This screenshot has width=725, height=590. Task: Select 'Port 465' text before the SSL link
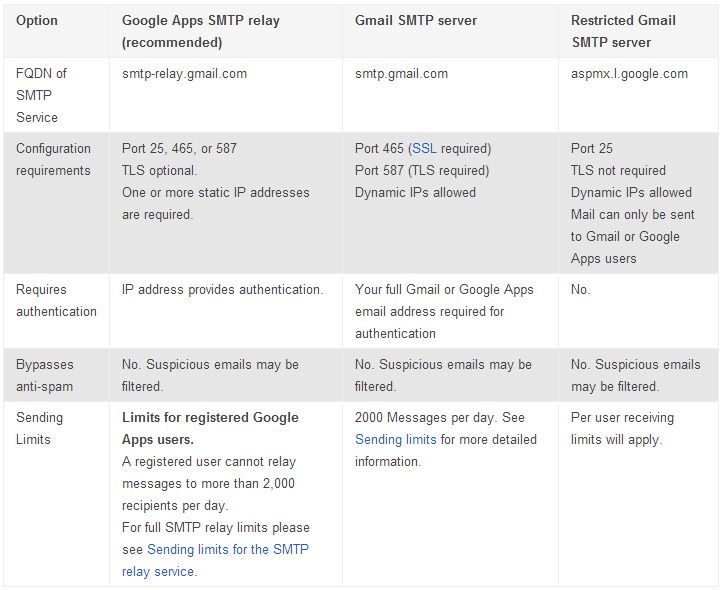click(x=379, y=148)
